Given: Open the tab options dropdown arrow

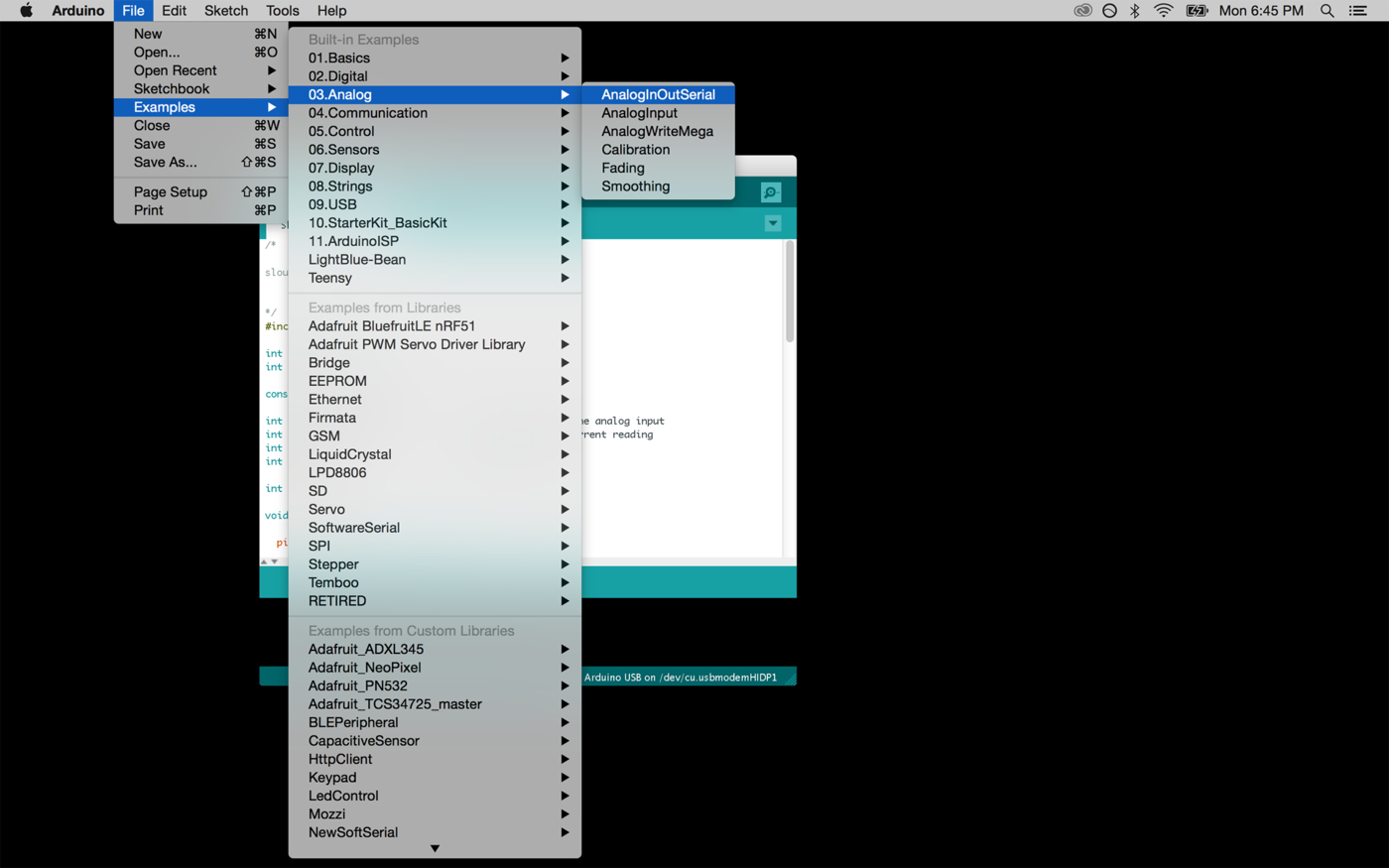Looking at the screenshot, I should pyautogui.click(x=773, y=223).
